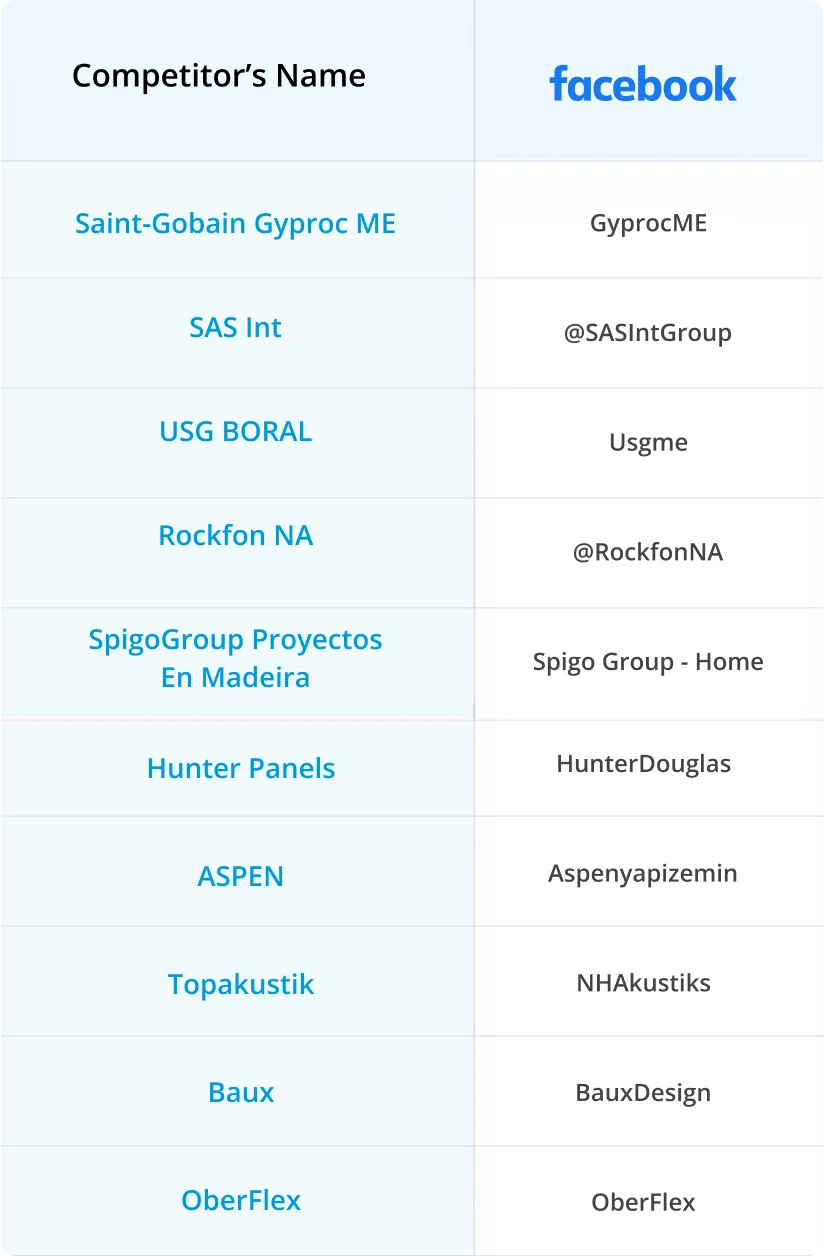The image size is (824, 1256).
Task: Click the @RockfonNA Facebook handle
Action: tap(648, 552)
